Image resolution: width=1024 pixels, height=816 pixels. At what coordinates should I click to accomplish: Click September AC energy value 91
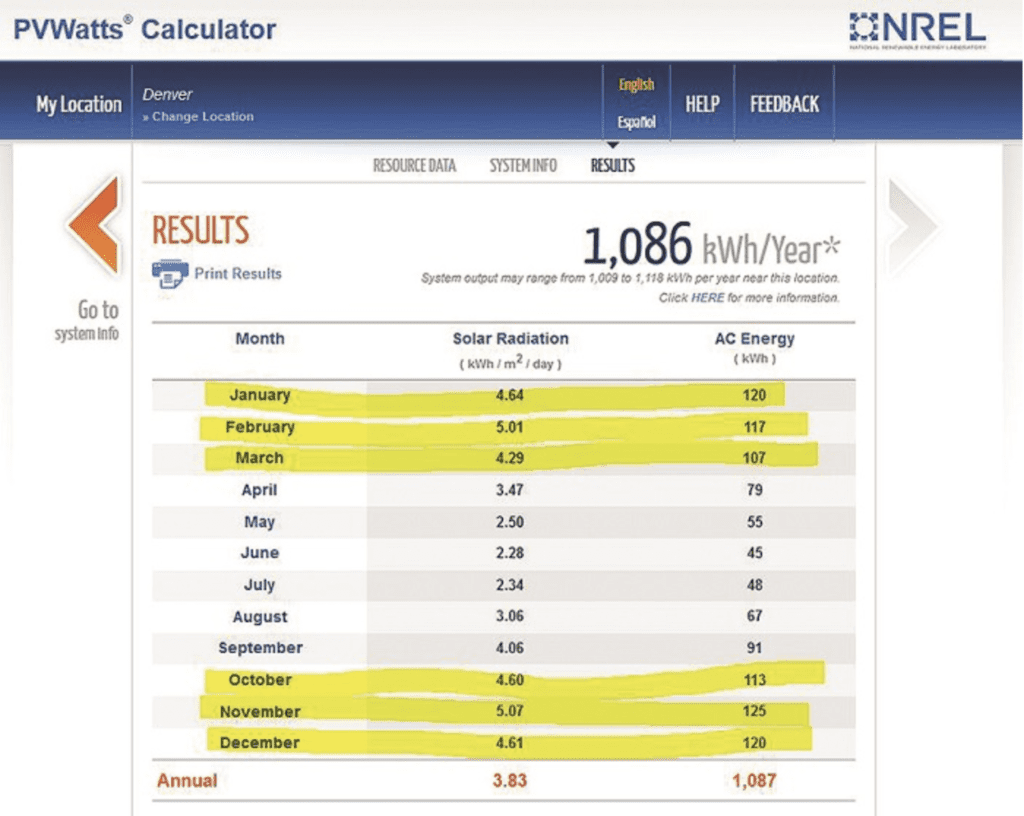tap(755, 648)
